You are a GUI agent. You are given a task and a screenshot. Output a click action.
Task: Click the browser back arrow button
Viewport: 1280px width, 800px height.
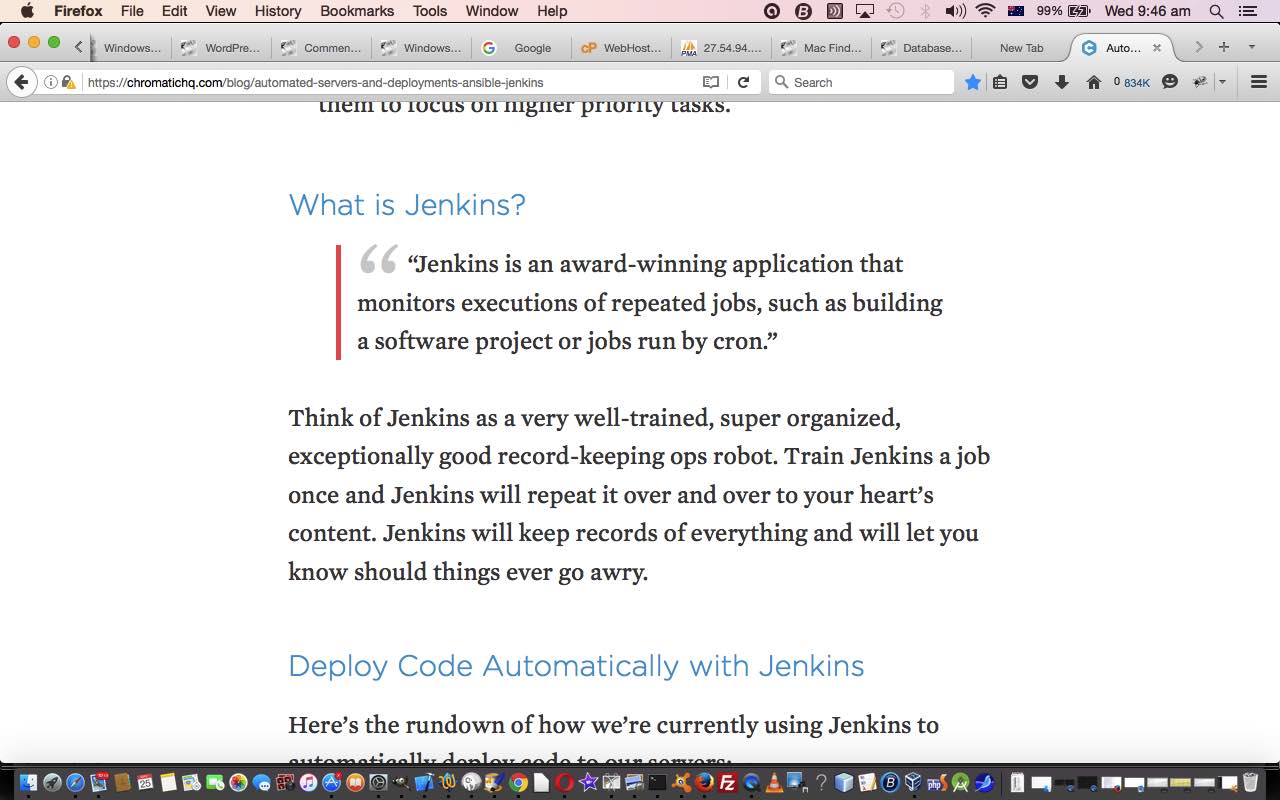(20, 82)
